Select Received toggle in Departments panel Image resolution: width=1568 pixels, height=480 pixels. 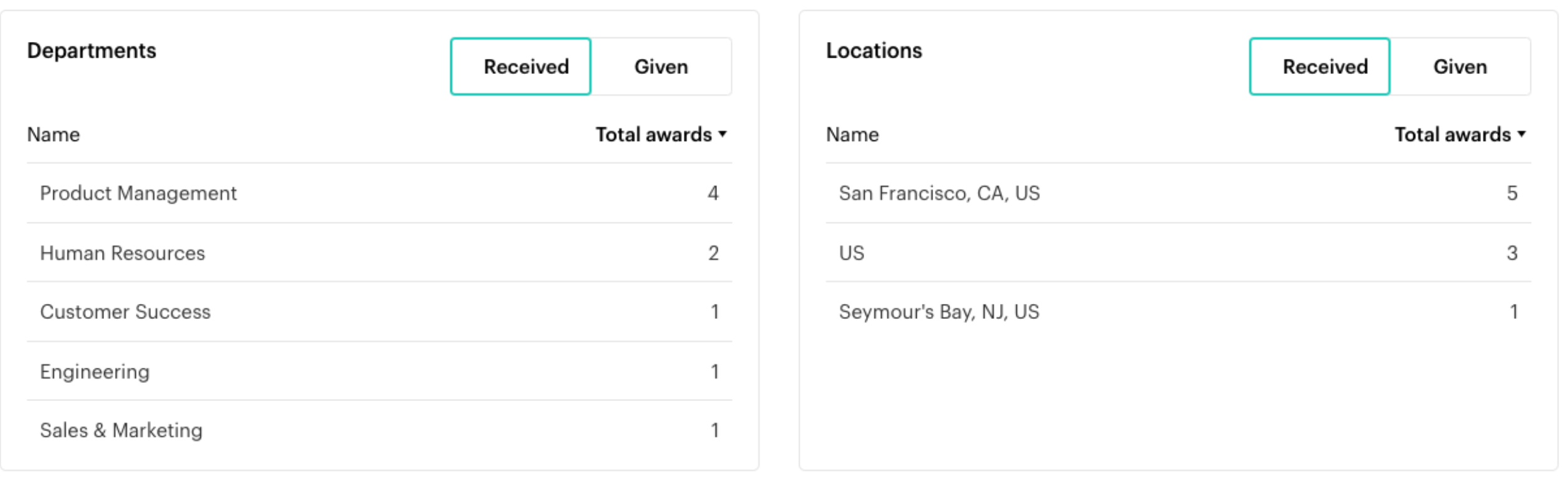(x=520, y=66)
